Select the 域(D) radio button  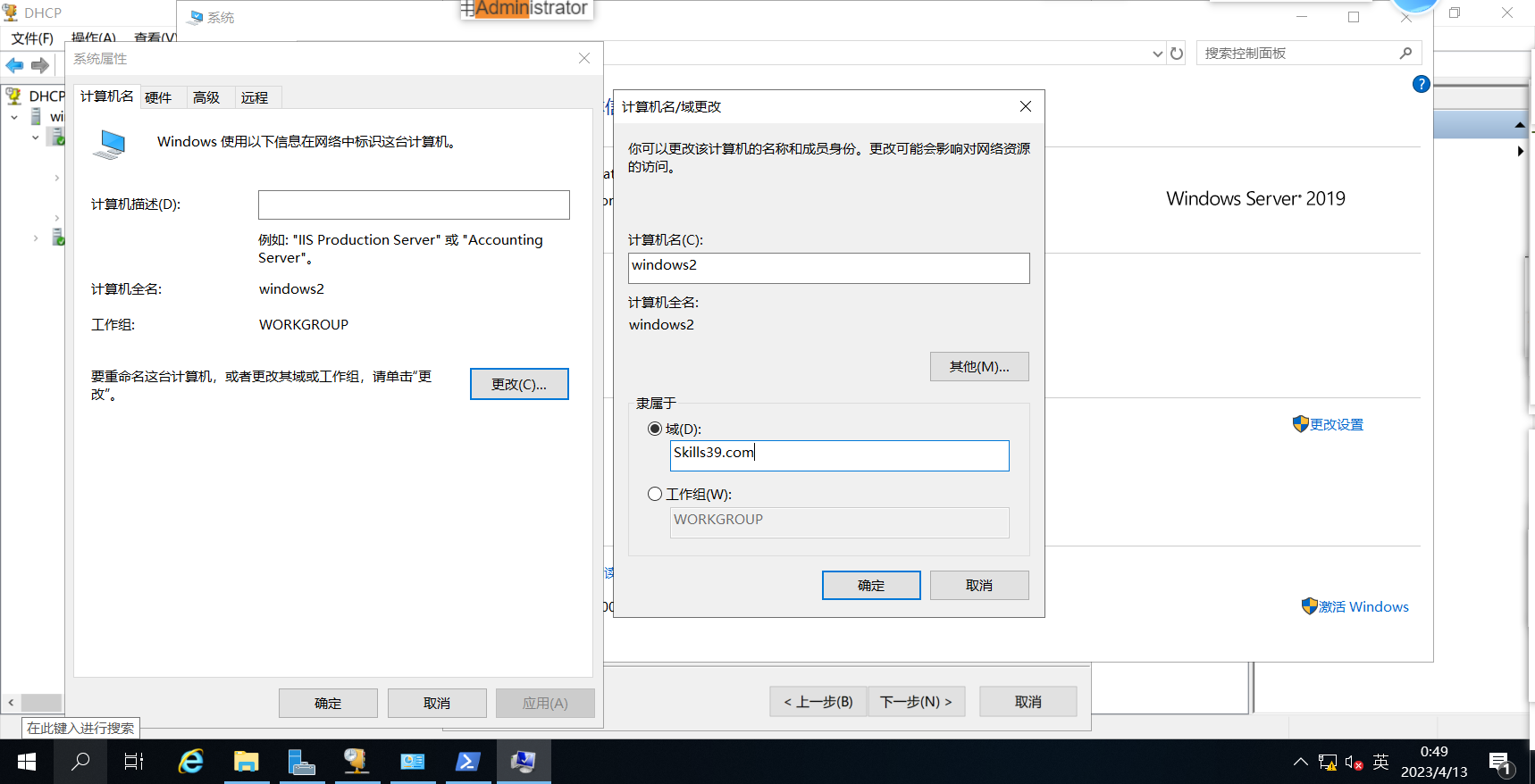655,429
